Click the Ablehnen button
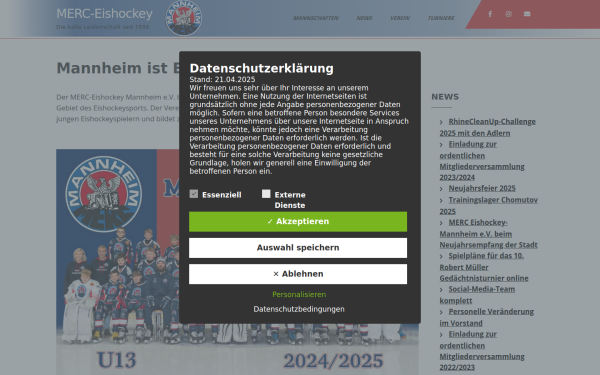This screenshot has height=375, width=600. (x=298, y=274)
